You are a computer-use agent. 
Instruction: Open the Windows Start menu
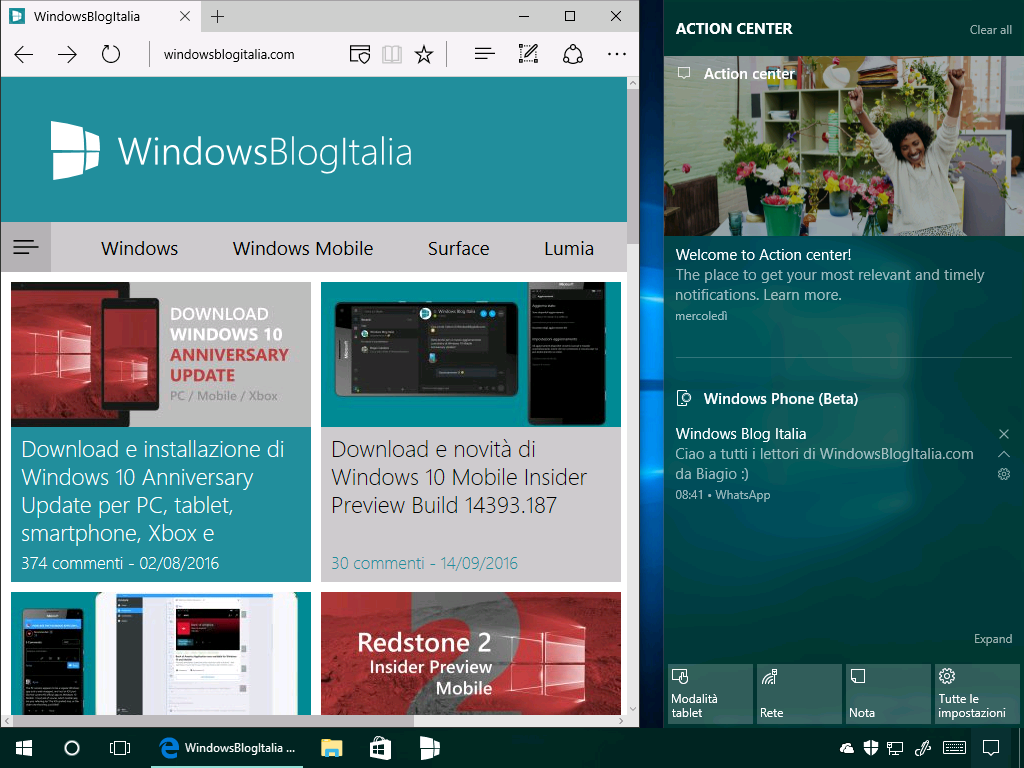tap(24, 748)
